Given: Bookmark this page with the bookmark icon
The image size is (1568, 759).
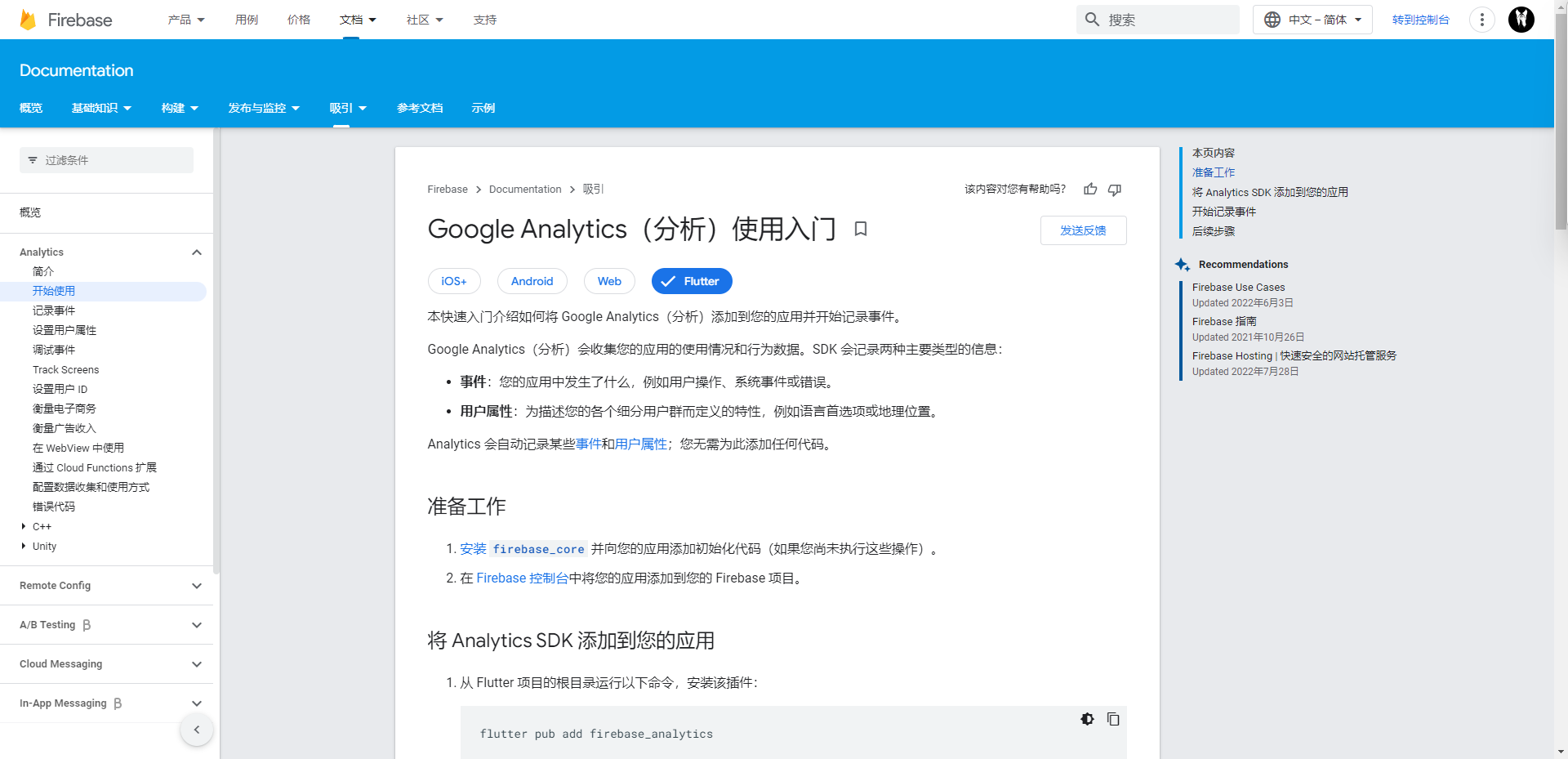Looking at the screenshot, I should (x=860, y=229).
